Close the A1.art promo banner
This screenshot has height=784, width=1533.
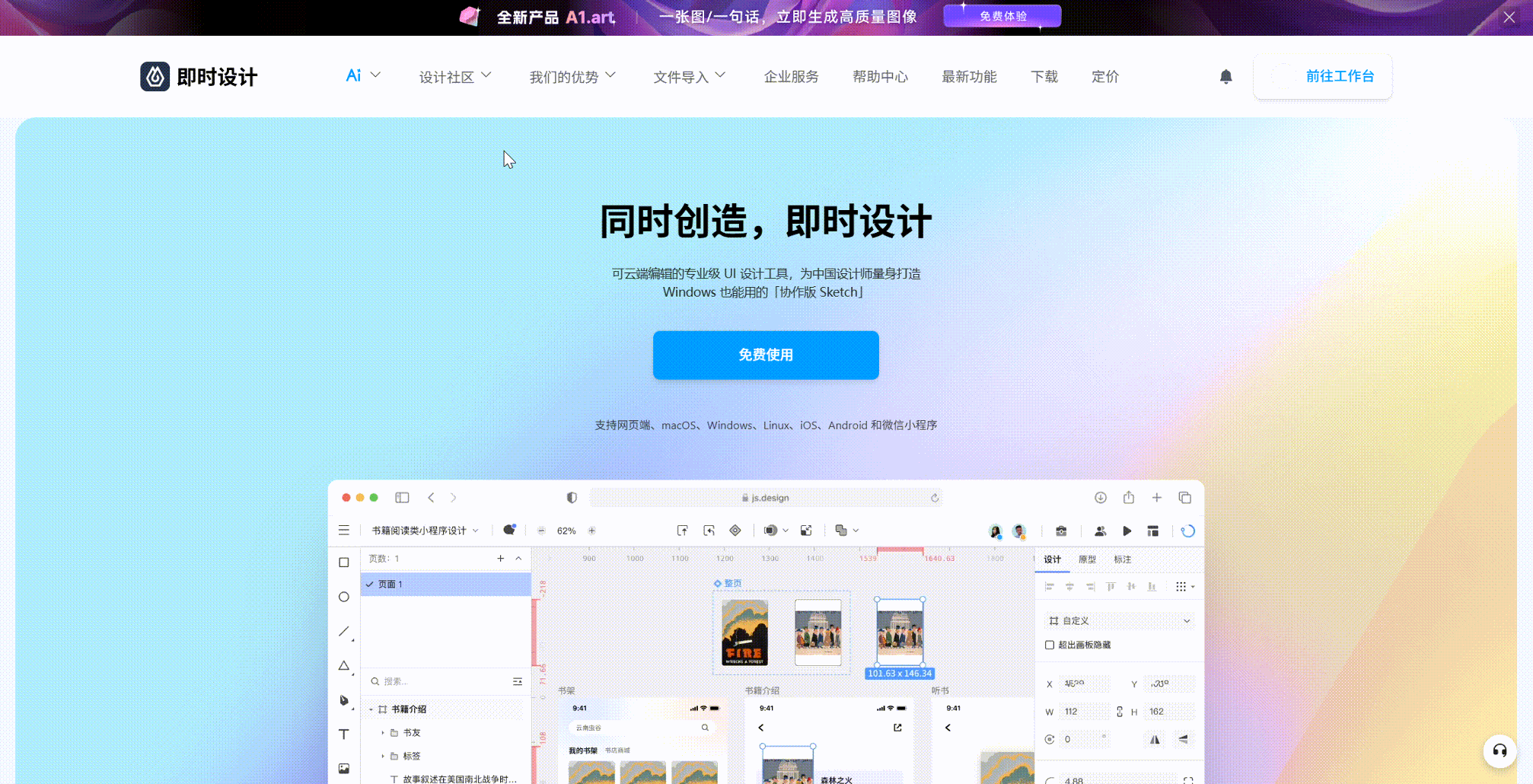coord(1509,17)
